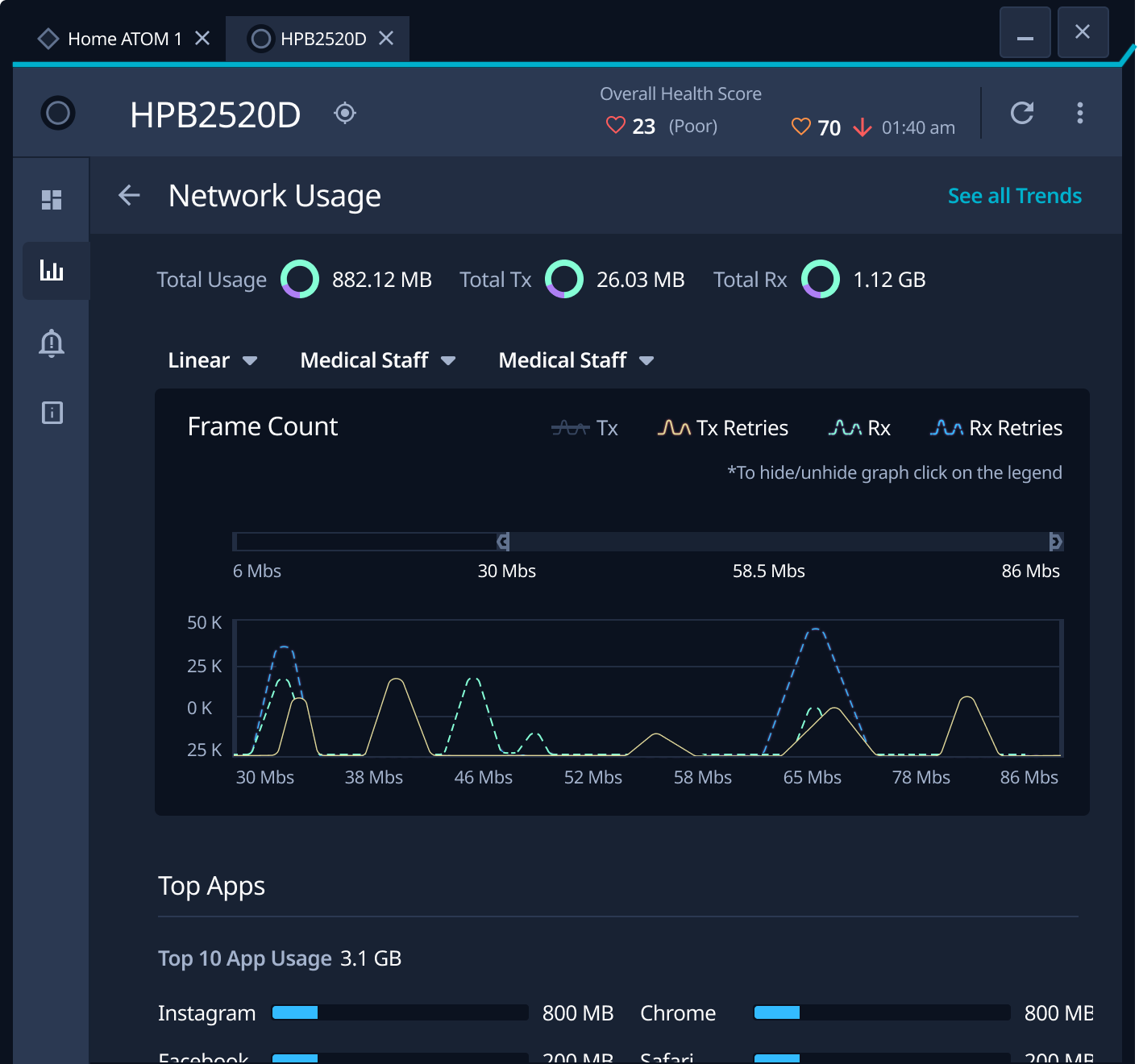Hide the Tx Retries graph line
The height and width of the screenshot is (1064, 1139).
click(722, 428)
